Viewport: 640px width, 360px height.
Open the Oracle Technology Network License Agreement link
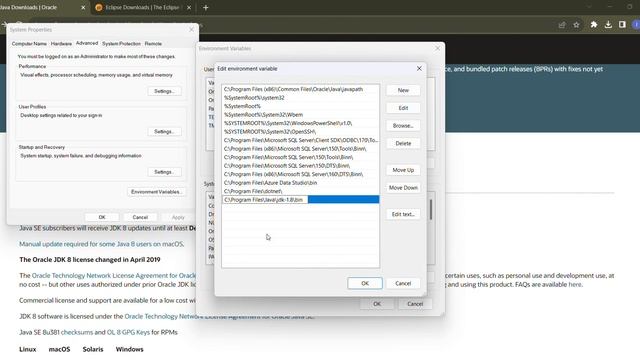[x=114, y=276]
